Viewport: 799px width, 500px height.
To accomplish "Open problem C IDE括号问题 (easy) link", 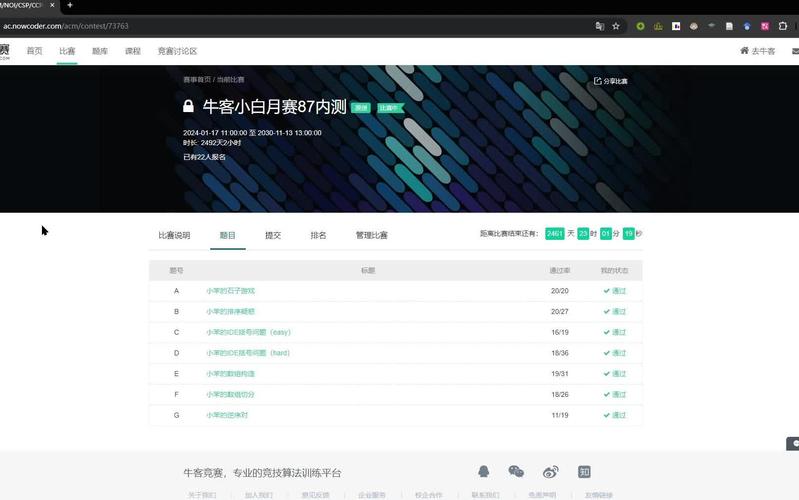I will pyautogui.click(x=248, y=332).
